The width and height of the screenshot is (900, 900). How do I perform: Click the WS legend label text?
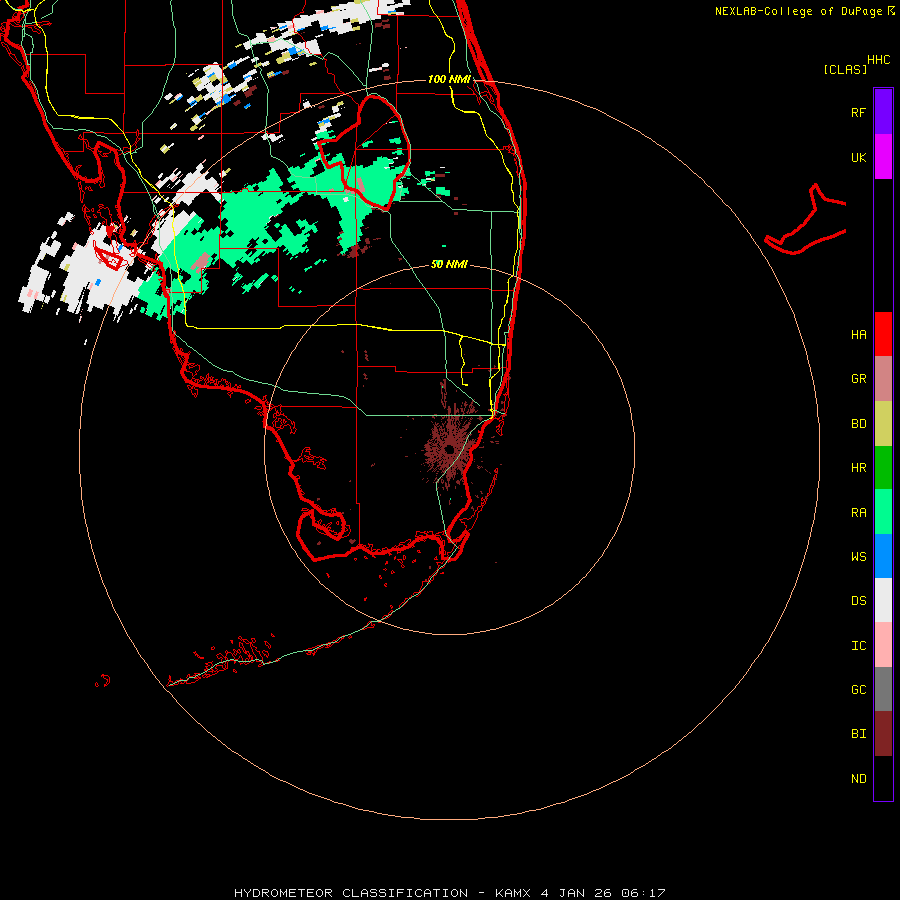858,557
